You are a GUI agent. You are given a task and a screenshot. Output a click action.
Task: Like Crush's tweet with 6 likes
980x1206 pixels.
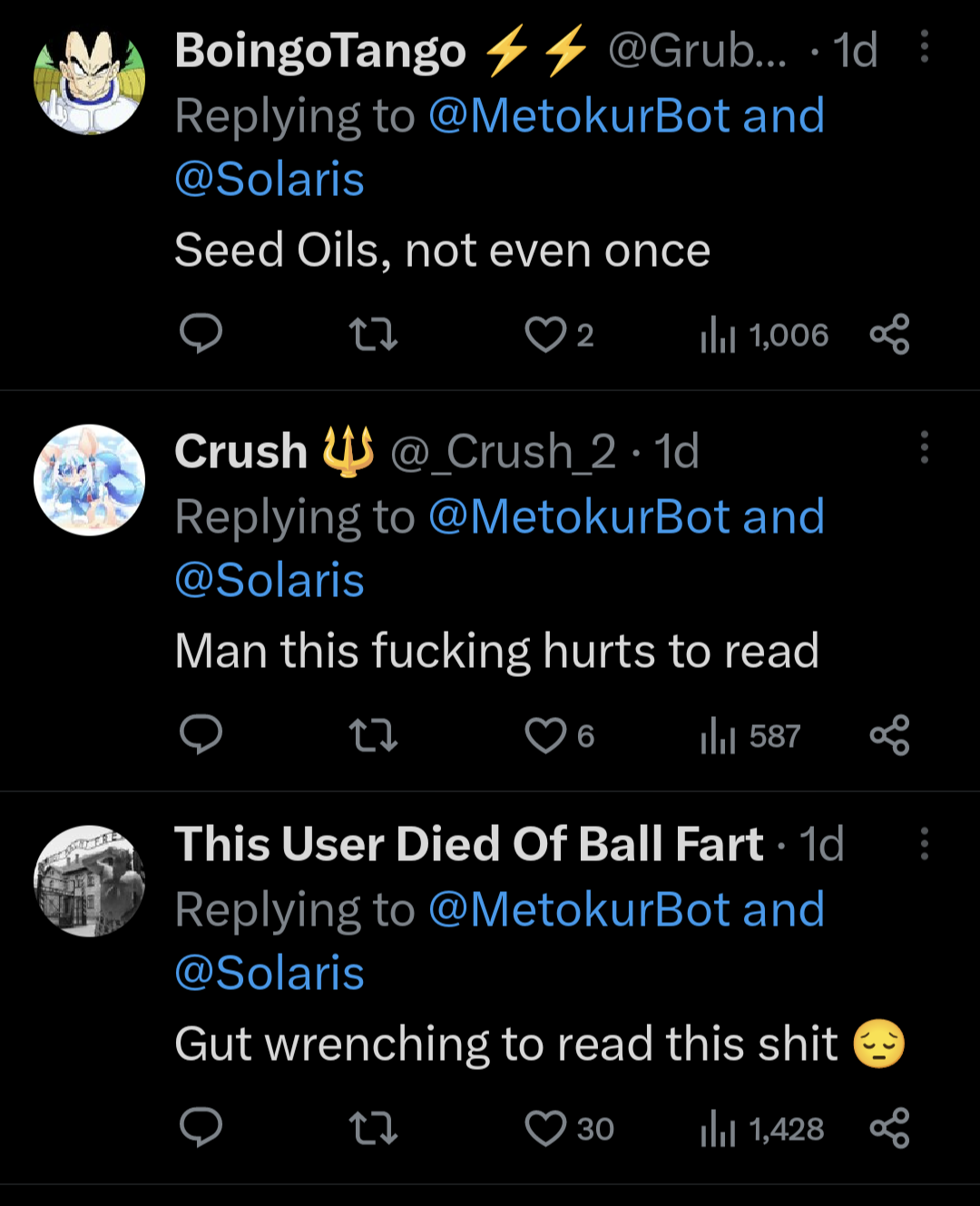click(x=545, y=736)
